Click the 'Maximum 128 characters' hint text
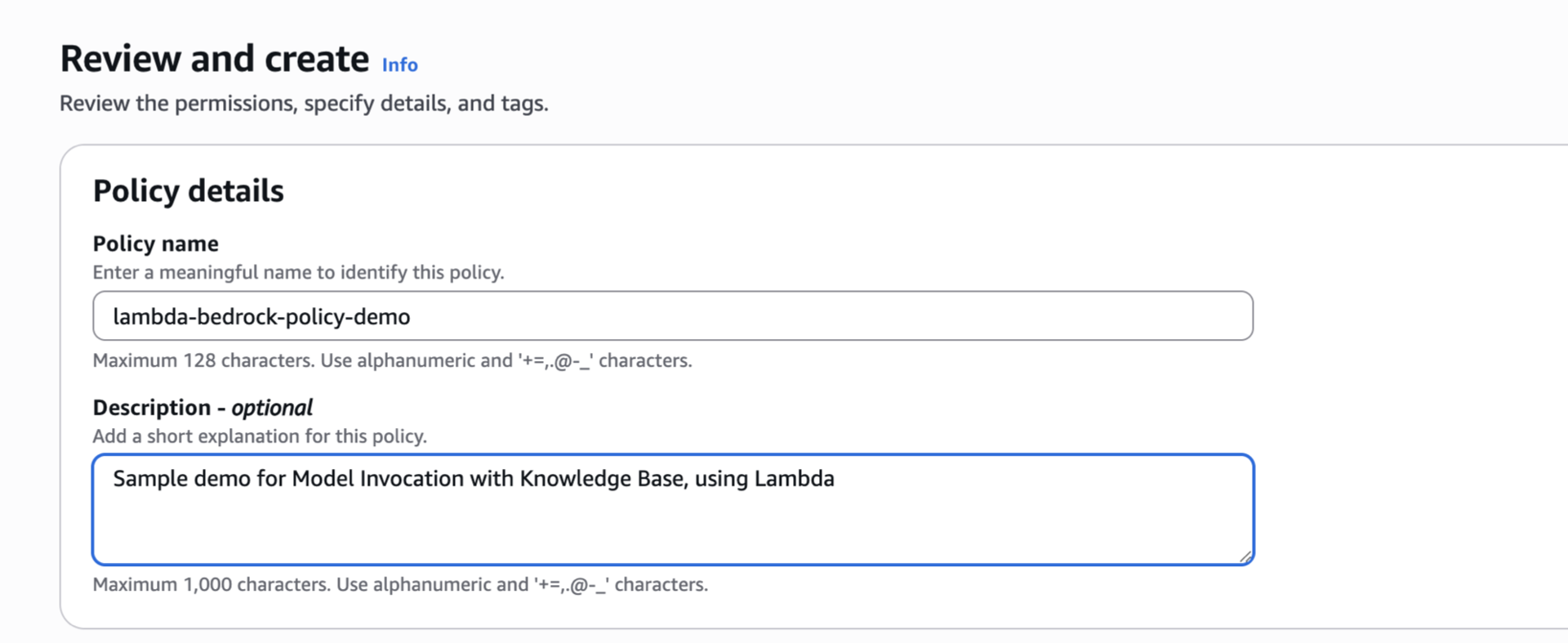 point(392,360)
